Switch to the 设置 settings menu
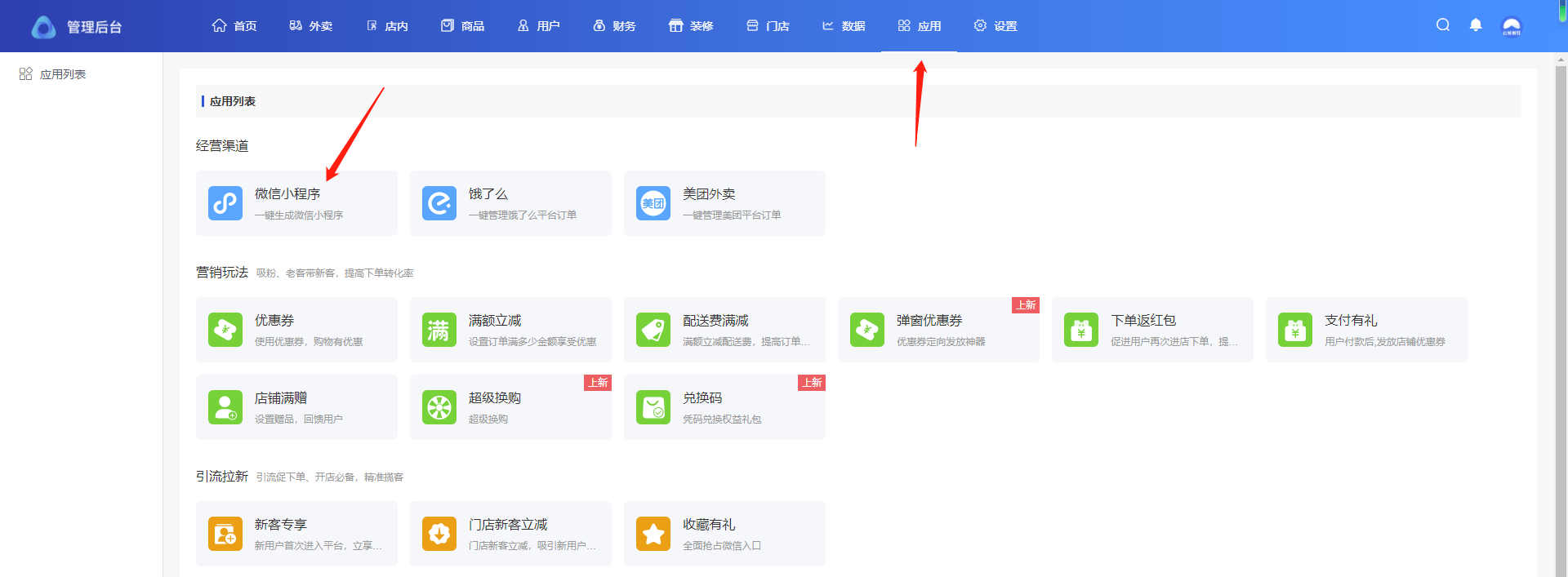 [996, 26]
